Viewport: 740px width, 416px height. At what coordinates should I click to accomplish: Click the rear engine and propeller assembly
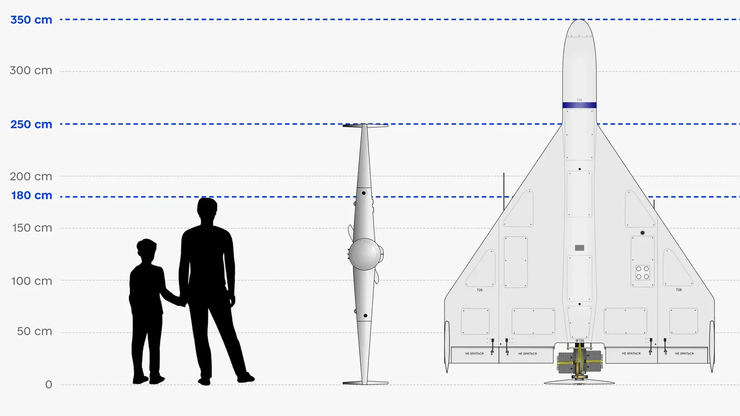579,362
